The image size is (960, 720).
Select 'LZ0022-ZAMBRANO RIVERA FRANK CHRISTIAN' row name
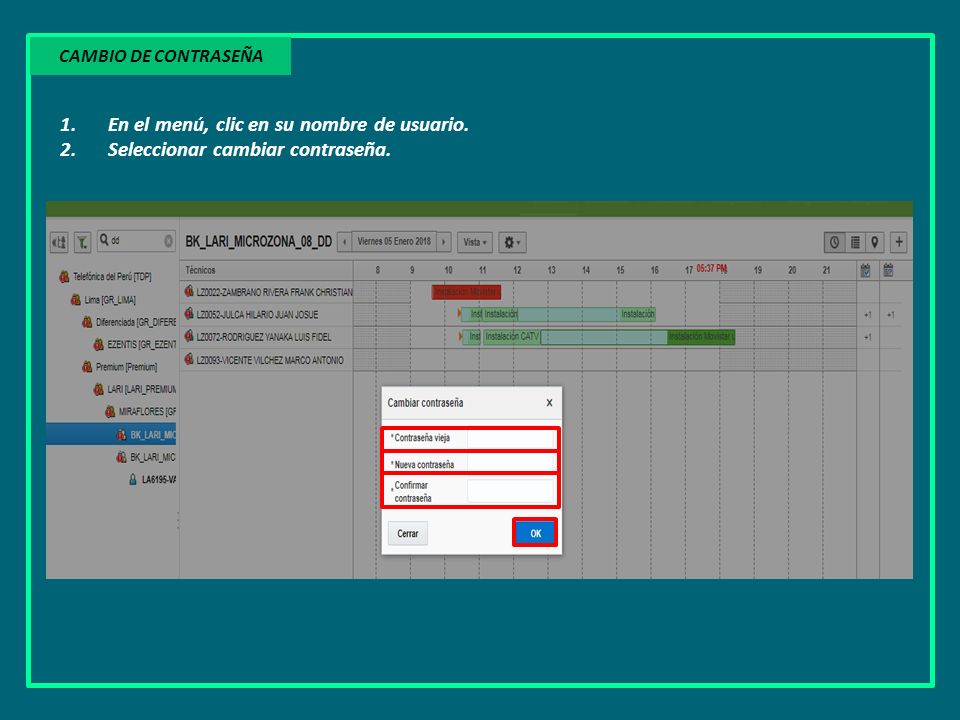[274, 293]
